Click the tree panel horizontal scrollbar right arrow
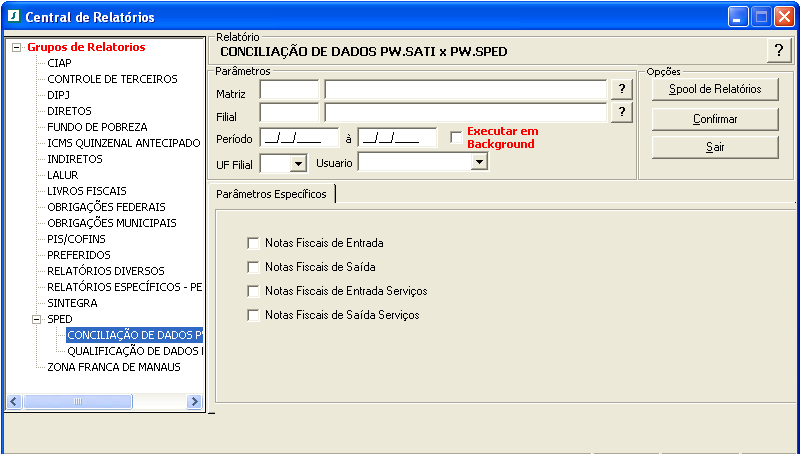801x454 pixels. (194, 402)
